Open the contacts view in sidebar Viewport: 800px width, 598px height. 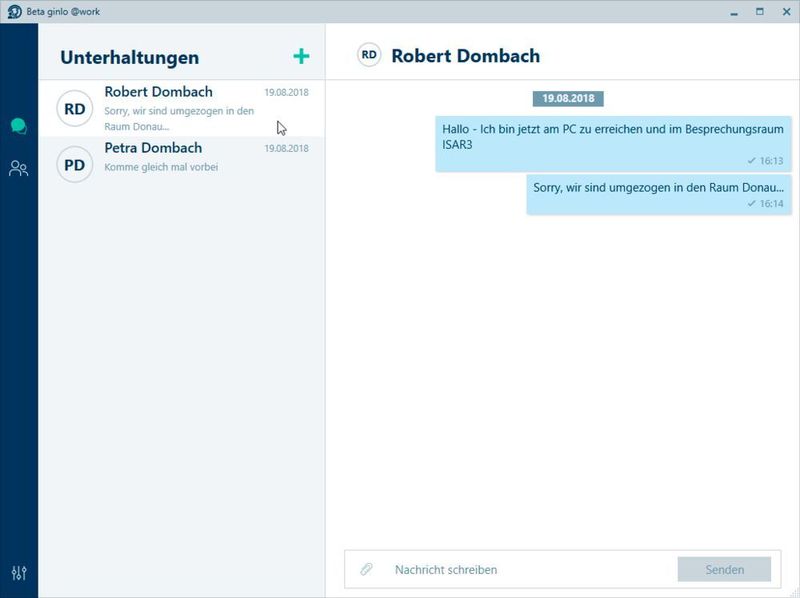coord(18,168)
